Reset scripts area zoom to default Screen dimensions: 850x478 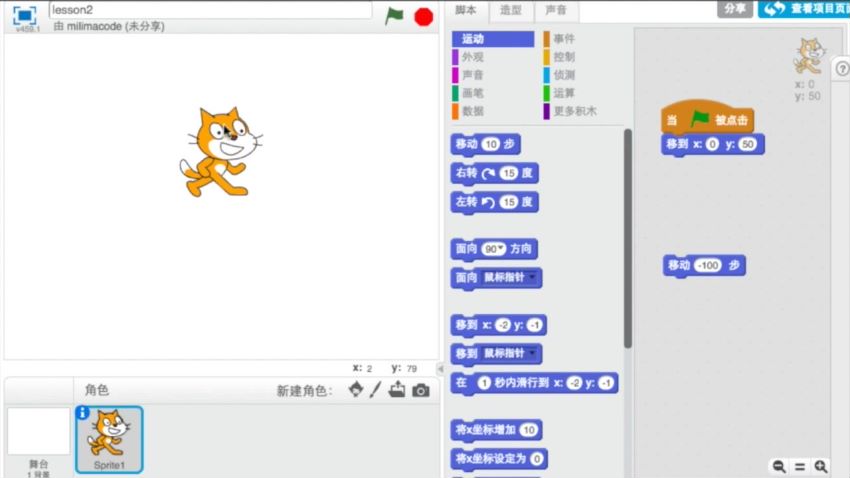[800, 466]
